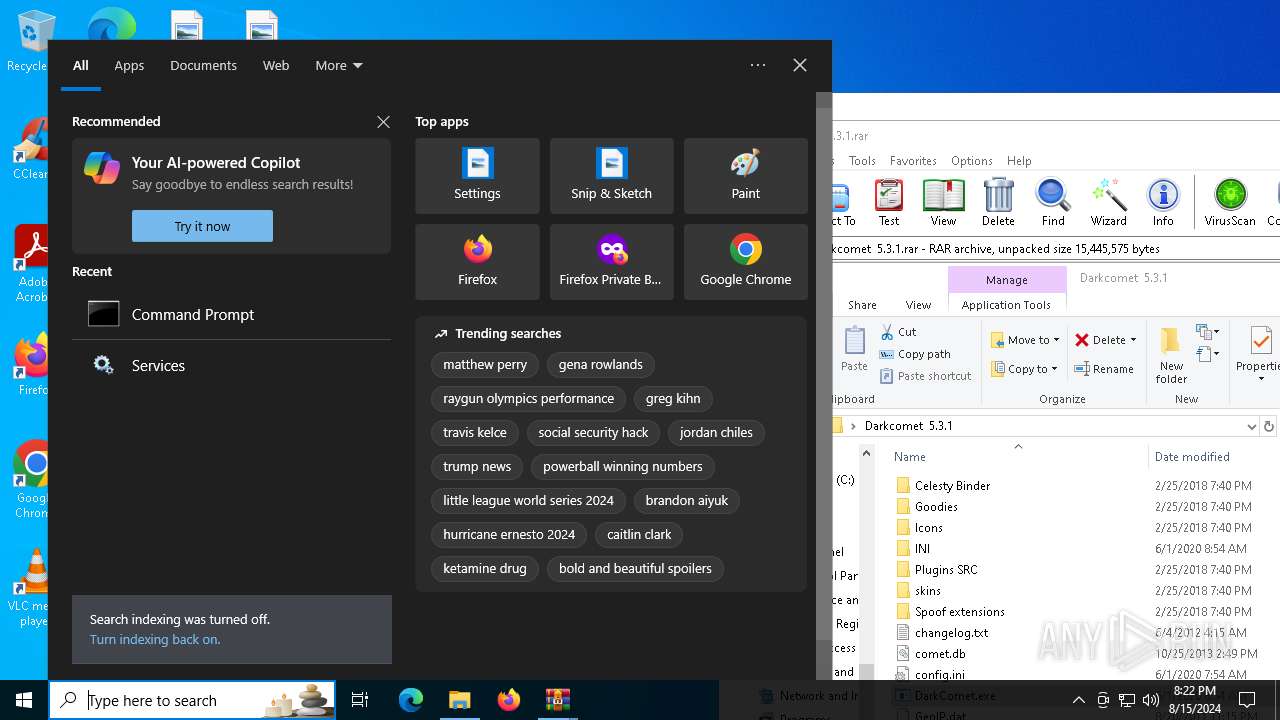
Task: Click New folder in Explorer ribbon
Action: 1171,356
